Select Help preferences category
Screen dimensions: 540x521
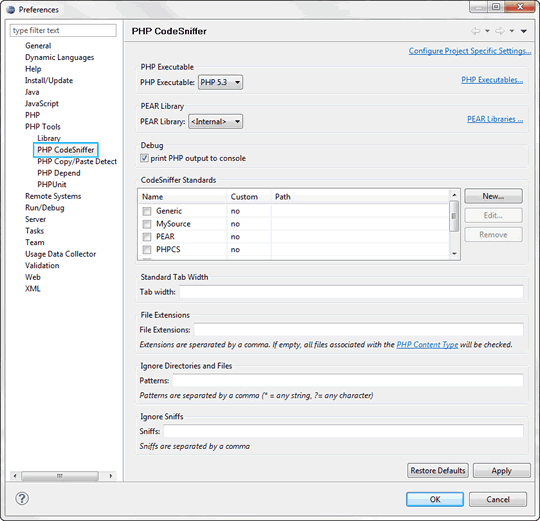point(33,69)
